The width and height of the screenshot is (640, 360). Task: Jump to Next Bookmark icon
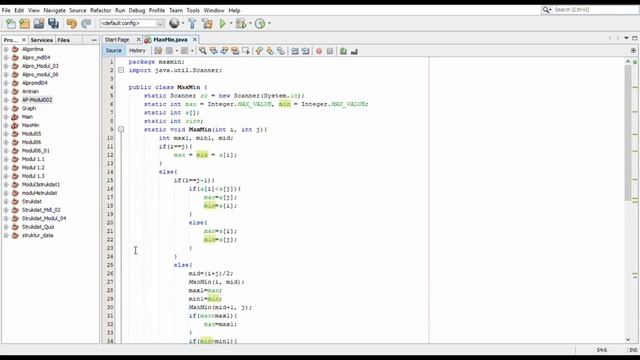[x=270, y=51]
